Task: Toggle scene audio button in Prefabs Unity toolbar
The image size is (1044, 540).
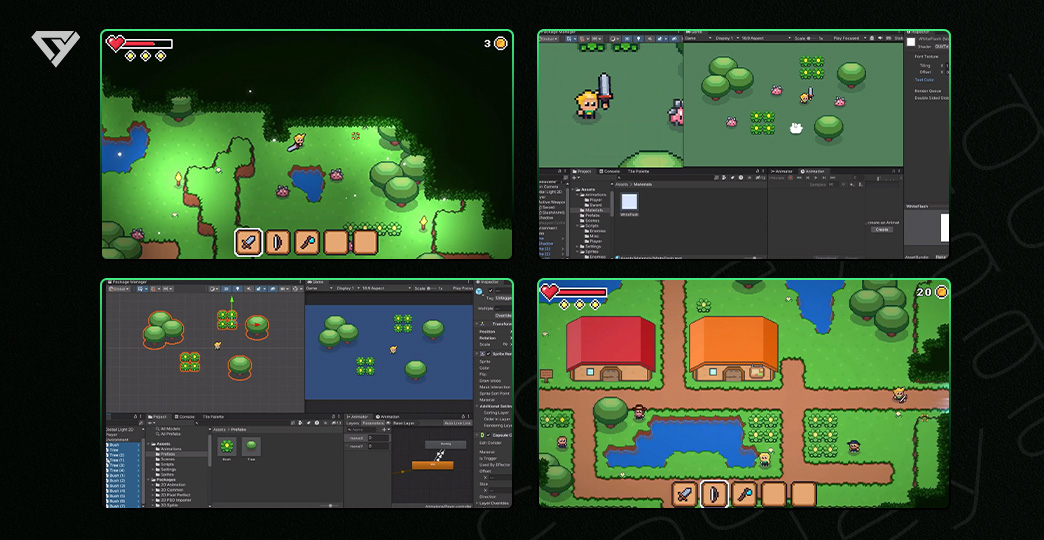Action: [x=249, y=289]
